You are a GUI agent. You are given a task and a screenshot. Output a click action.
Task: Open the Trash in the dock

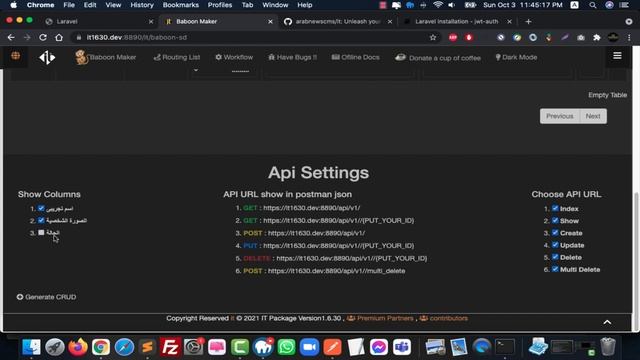[x=608, y=347]
